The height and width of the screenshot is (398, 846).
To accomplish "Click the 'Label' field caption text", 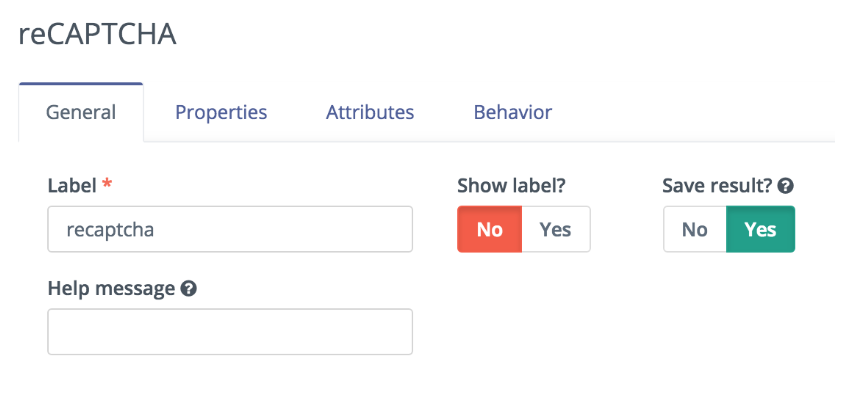I will [72, 186].
